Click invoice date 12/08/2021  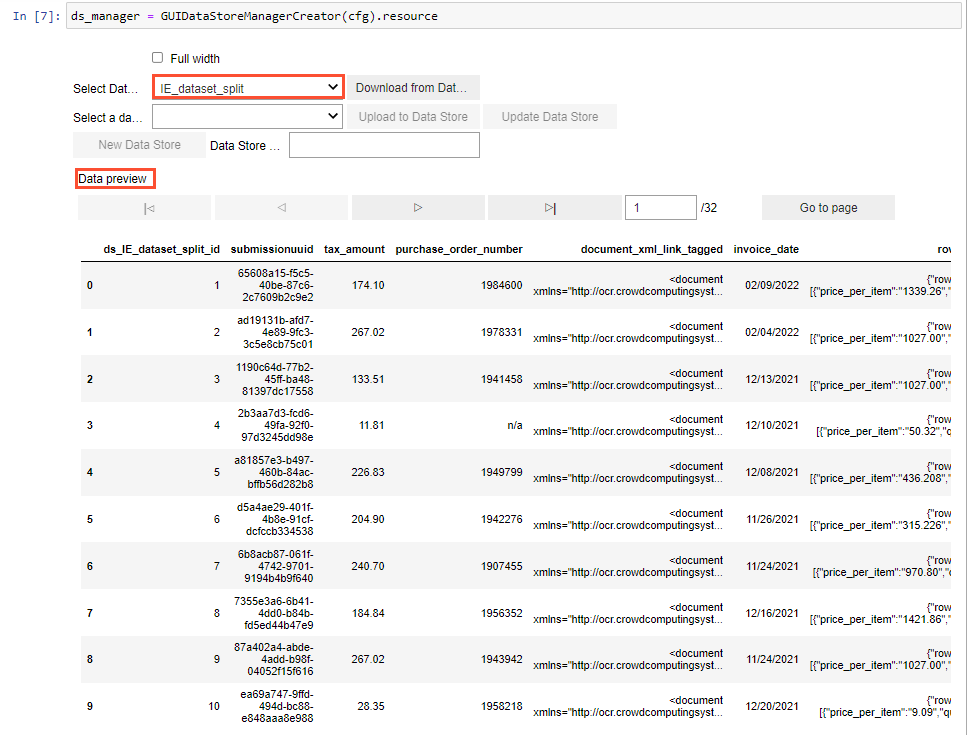point(772,472)
